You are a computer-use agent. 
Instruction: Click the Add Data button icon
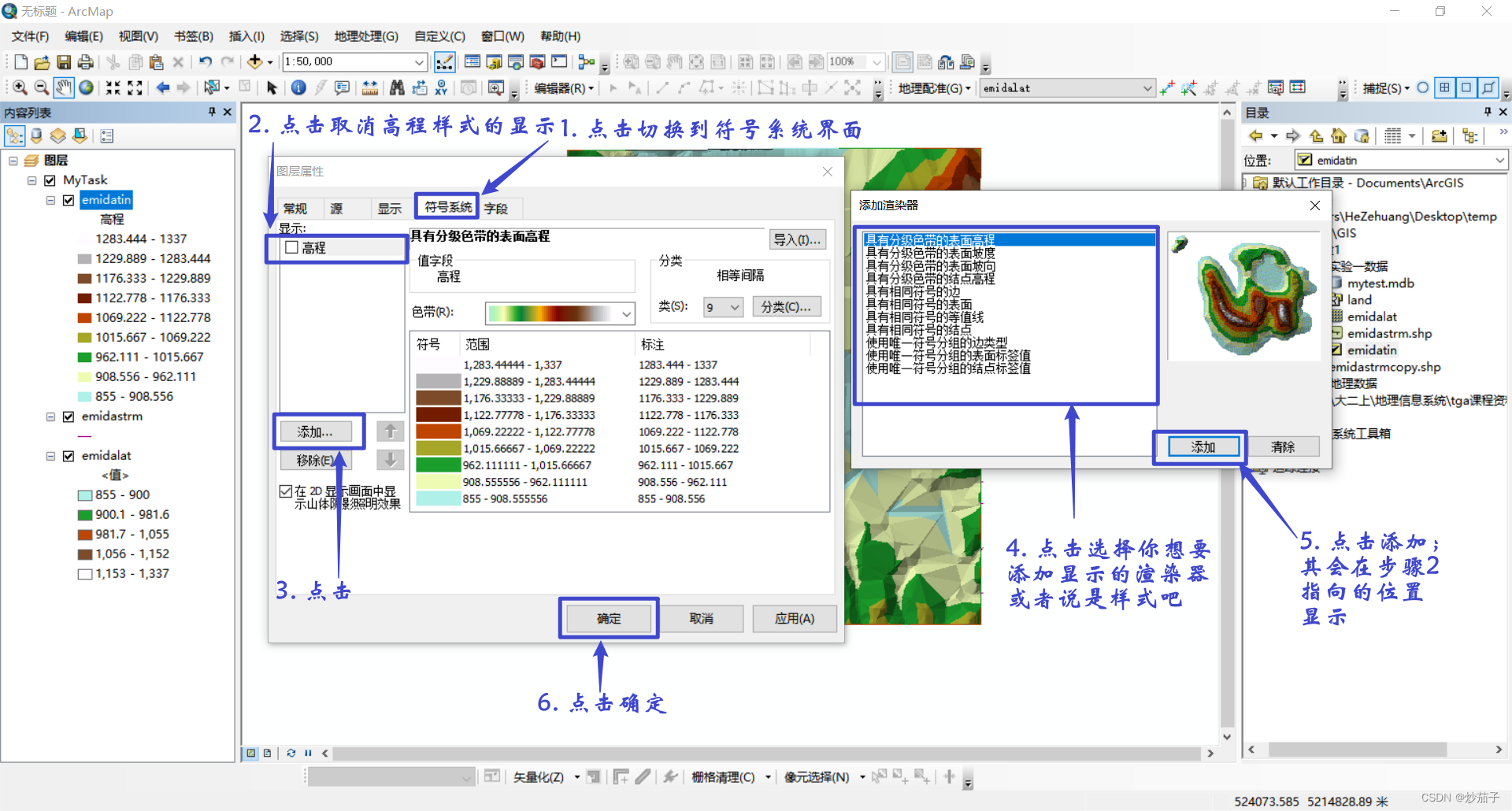coord(254,61)
